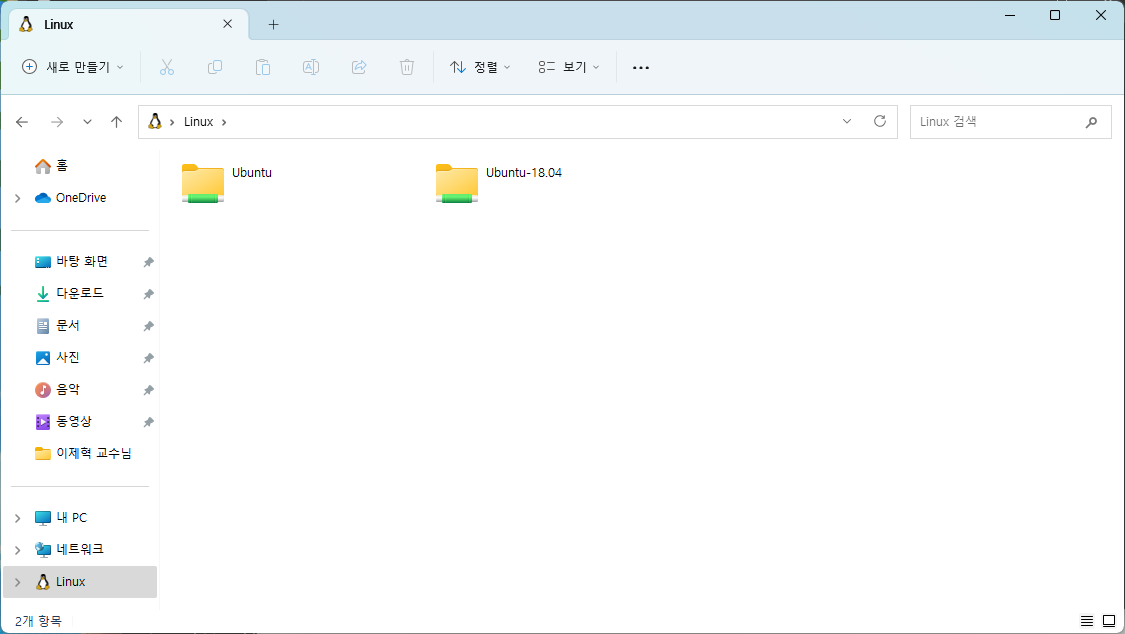
Task: Expand the 네트워크 tree node
Action: (18, 550)
